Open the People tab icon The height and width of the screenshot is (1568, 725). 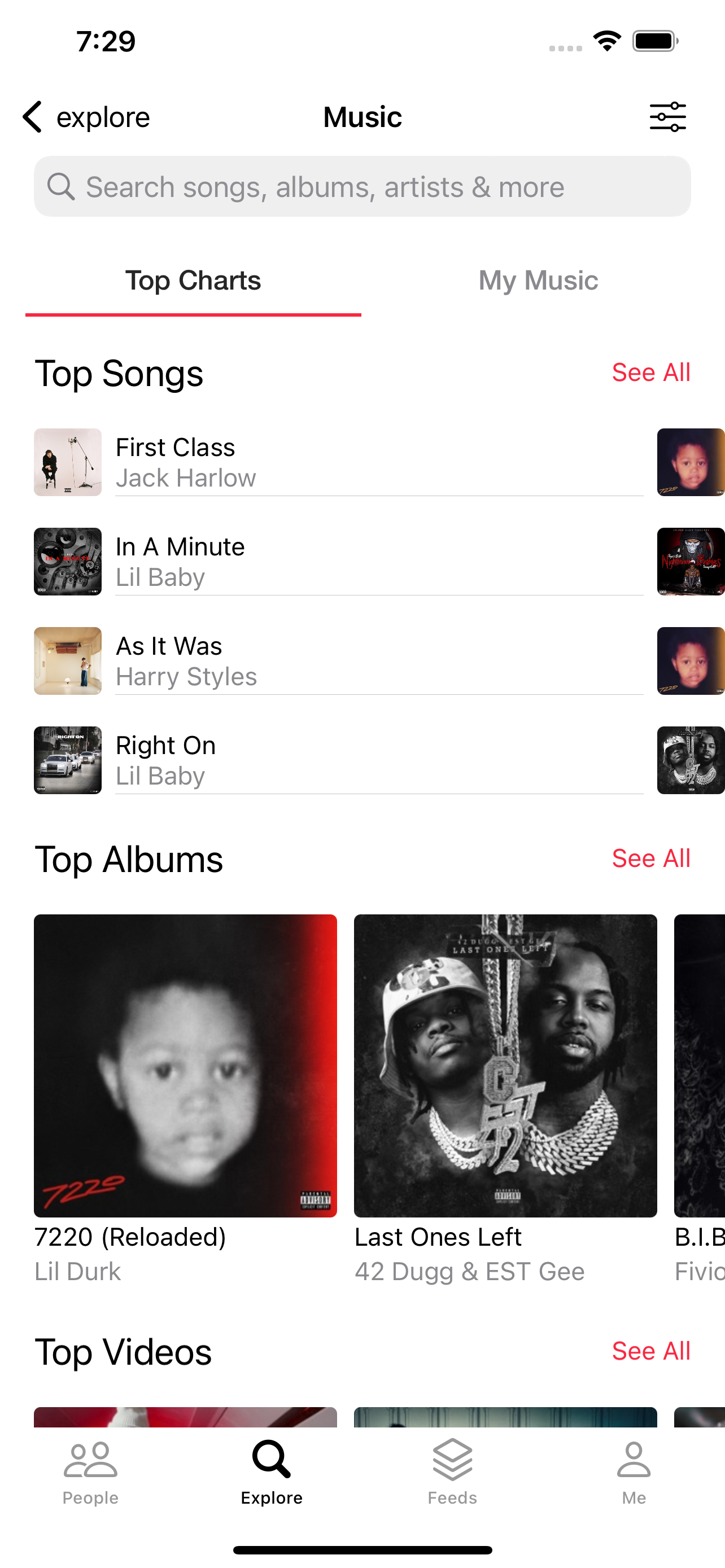point(90,1460)
